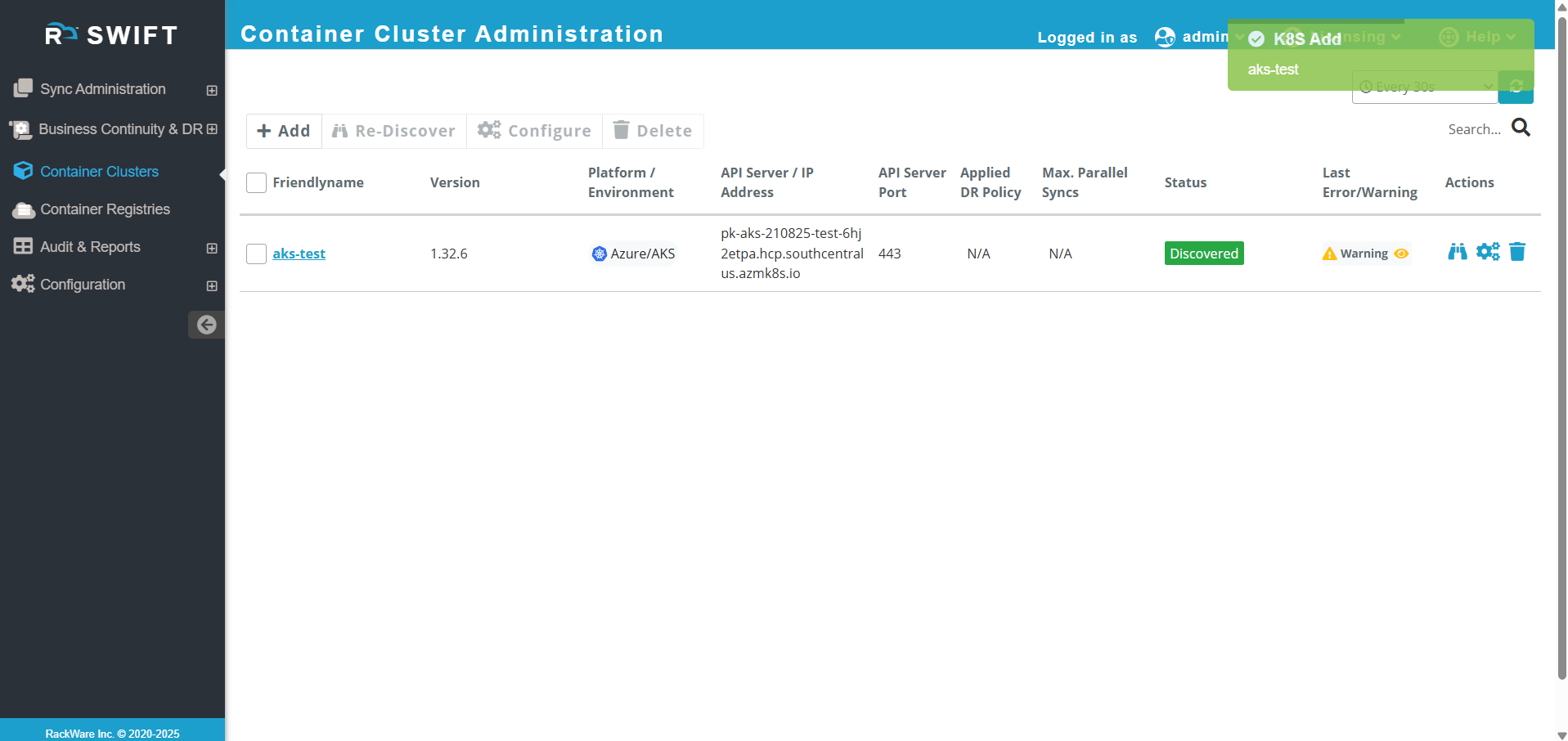Sort by the Version column header
This screenshot has height=741, width=1568.
tap(455, 182)
